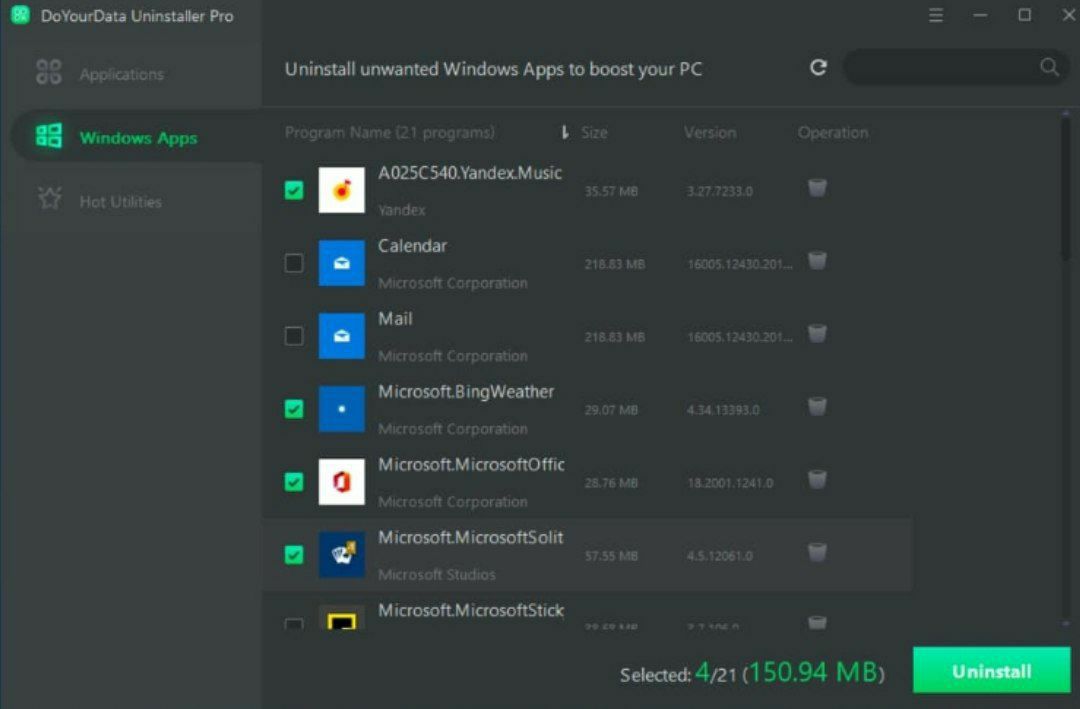Click trash icon for Microsoft.MicrosoftSolitaire row
Image resolution: width=1080 pixels, height=709 pixels.
click(x=817, y=553)
